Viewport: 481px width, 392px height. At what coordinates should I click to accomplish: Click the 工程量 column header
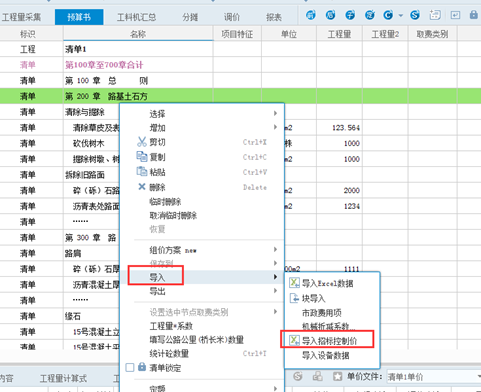click(x=339, y=34)
